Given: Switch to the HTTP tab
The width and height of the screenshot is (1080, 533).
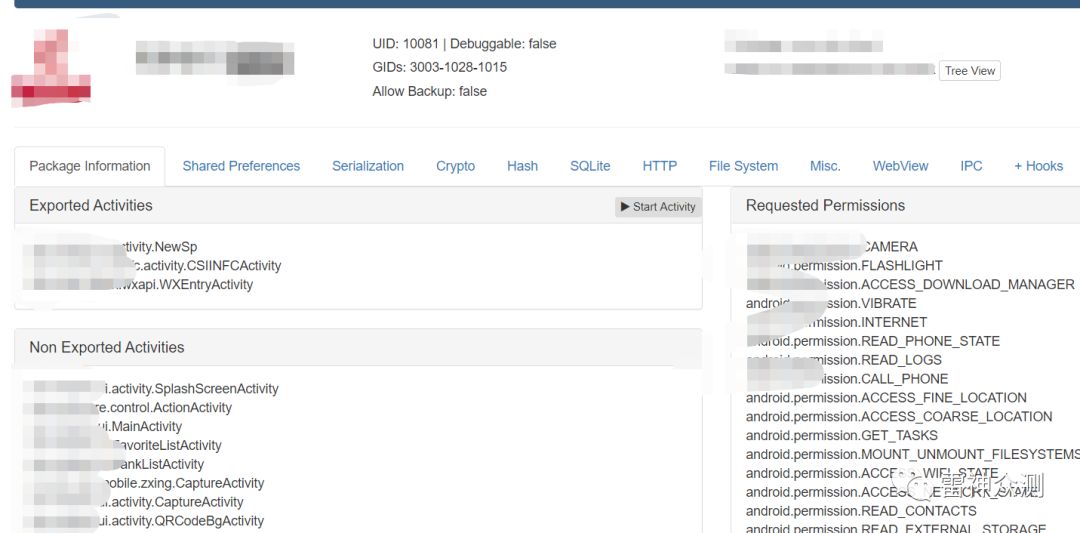Looking at the screenshot, I should (x=660, y=166).
